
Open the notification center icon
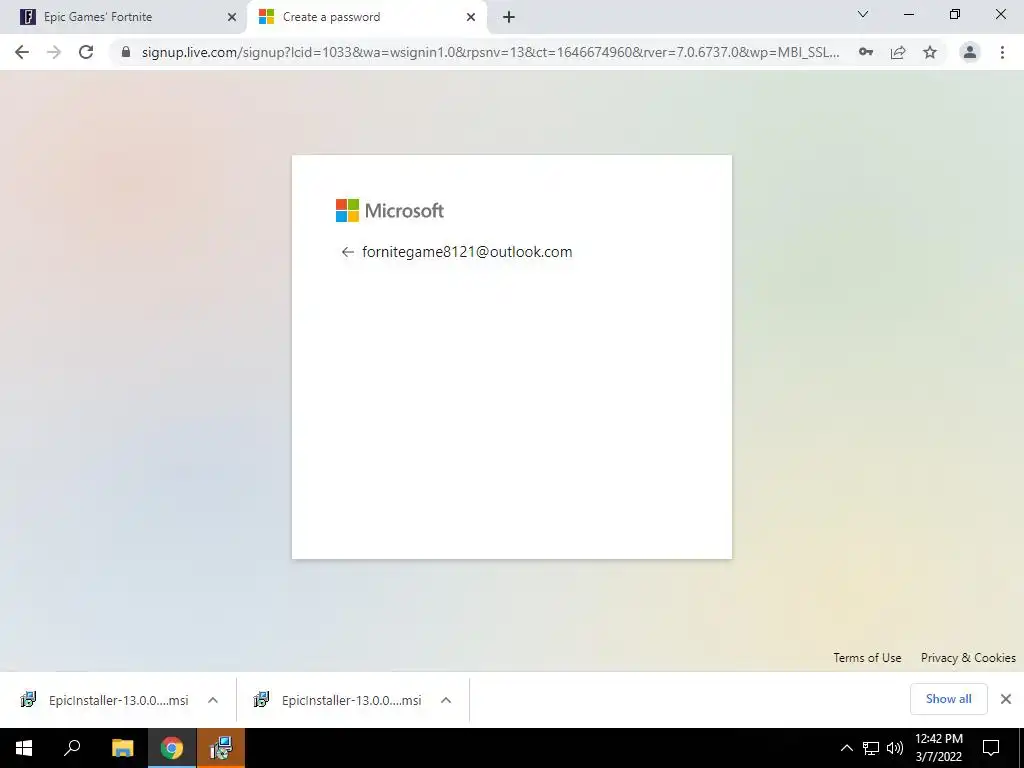click(x=991, y=748)
